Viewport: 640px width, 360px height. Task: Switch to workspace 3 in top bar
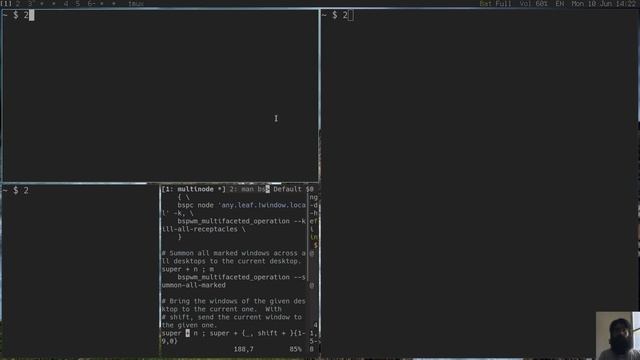30,4
